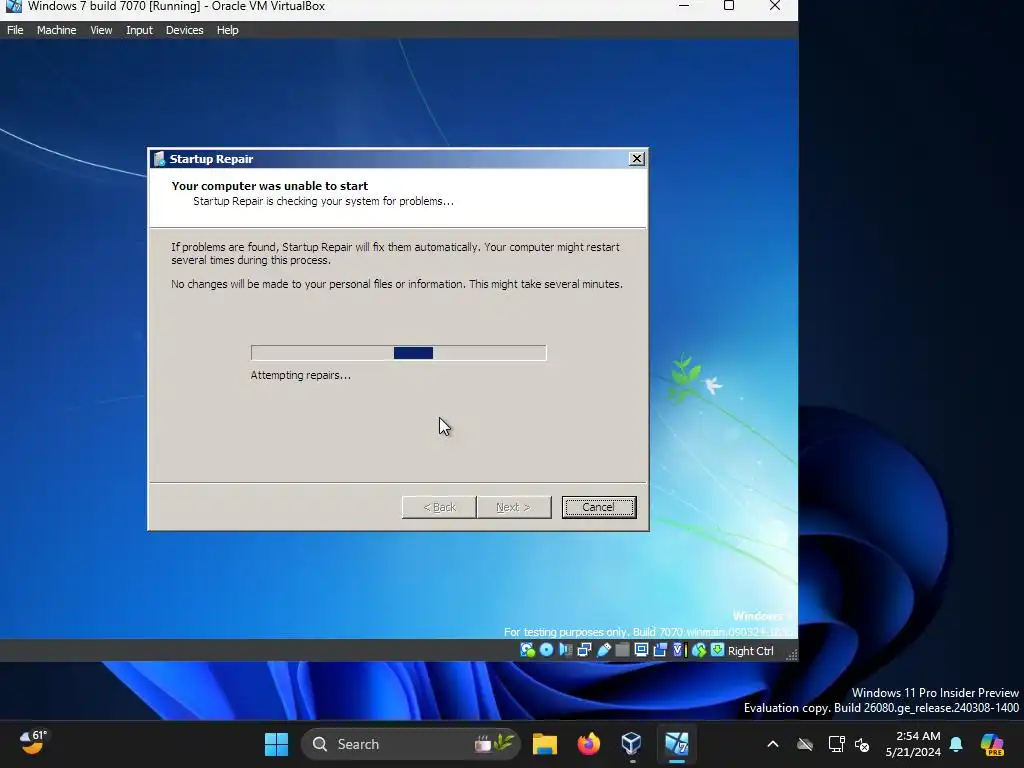Open the Input menu

click(x=139, y=30)
